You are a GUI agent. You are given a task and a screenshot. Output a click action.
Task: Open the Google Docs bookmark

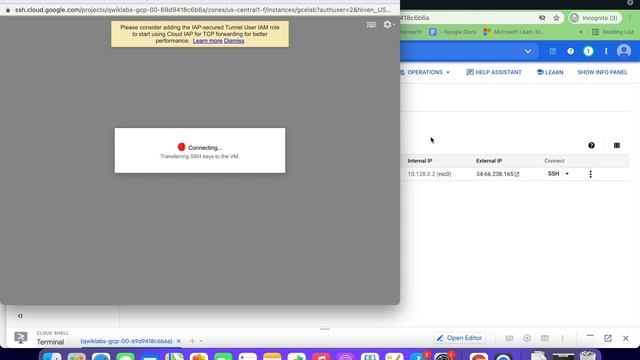coord(453,32)
